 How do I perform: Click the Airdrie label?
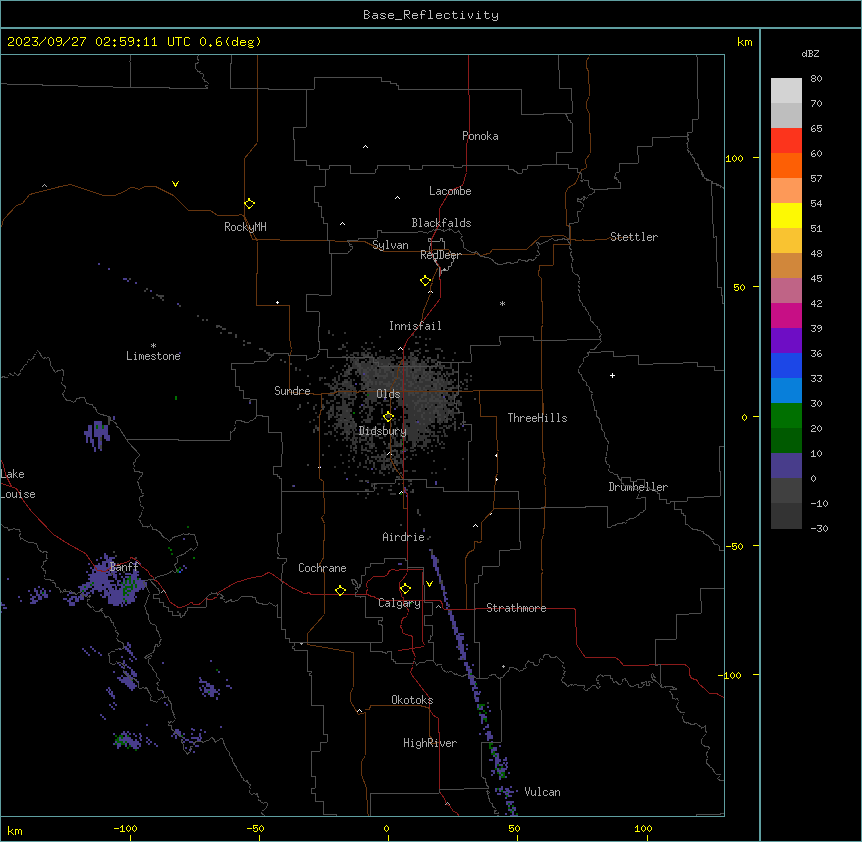point(404,537)
